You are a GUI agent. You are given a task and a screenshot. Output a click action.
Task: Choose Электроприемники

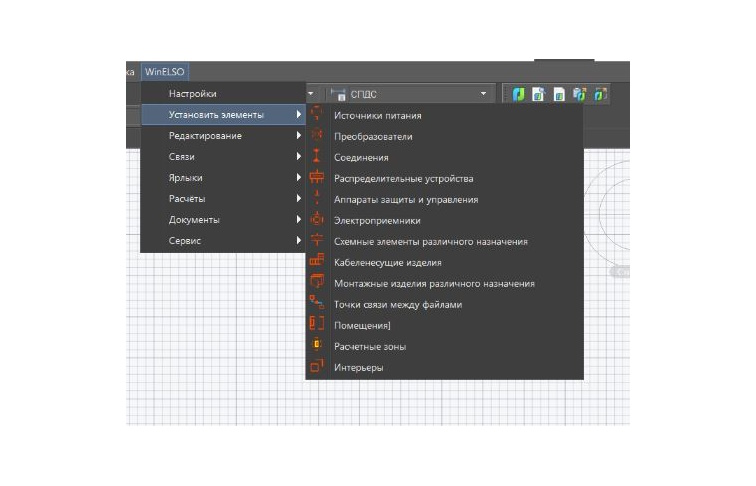(x=445, y=220)
